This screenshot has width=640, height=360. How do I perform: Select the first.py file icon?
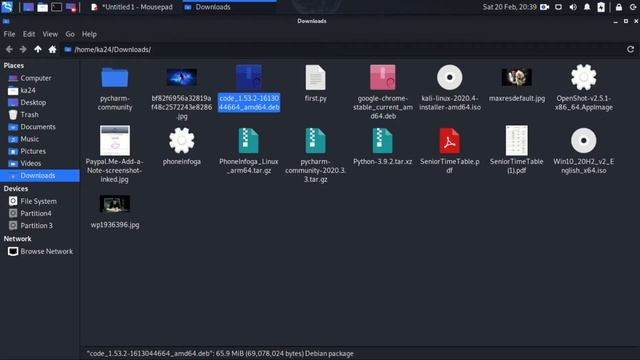[316, 77]
